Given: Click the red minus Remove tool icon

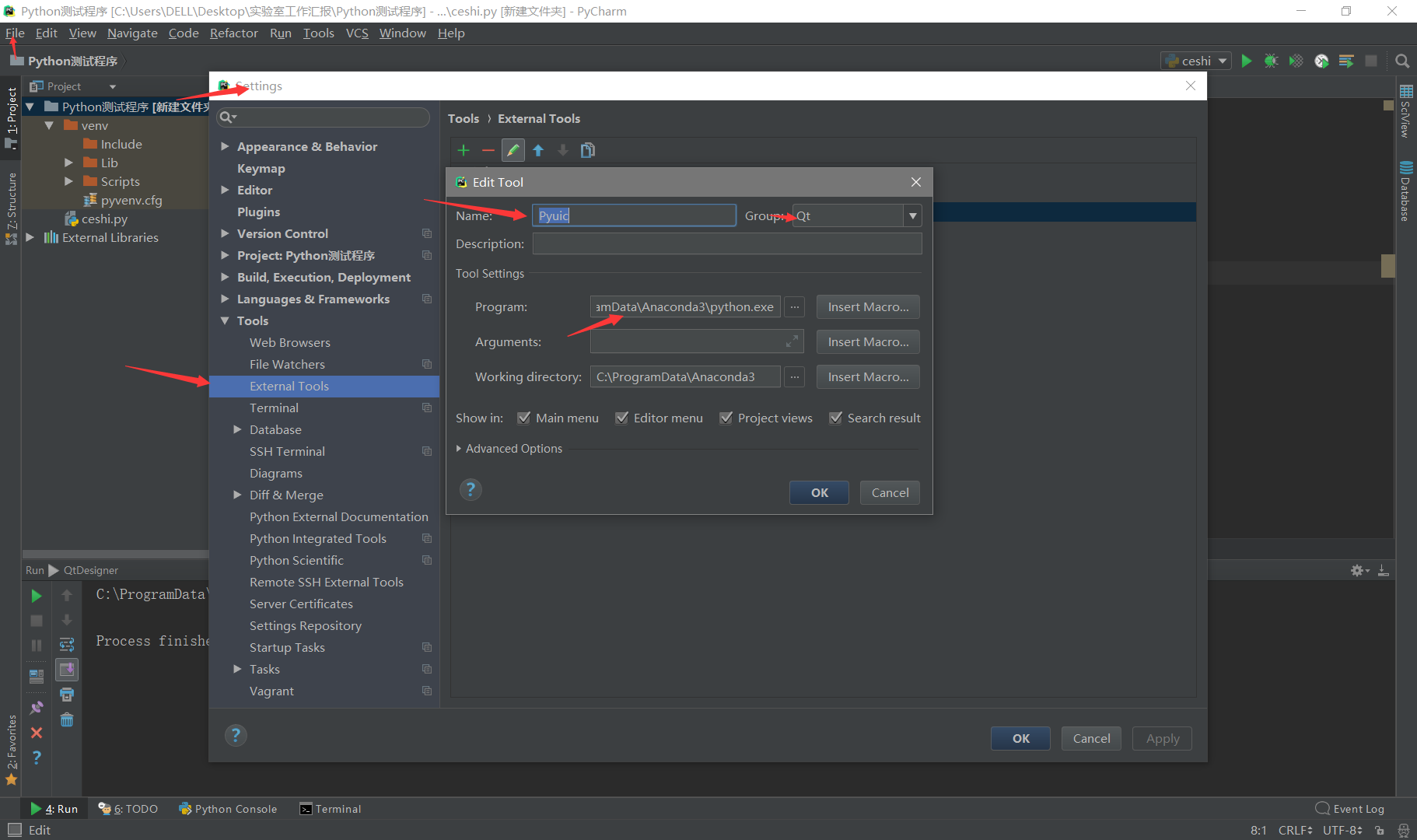Looking at the screenshot, I should click(x=488, y=150).
